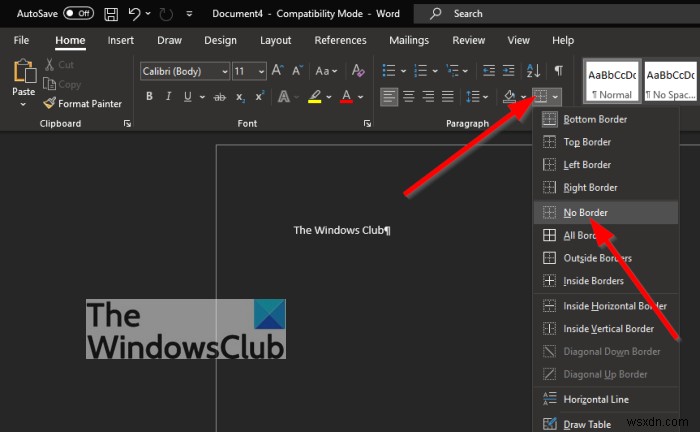The image size is (700, 432).
Task: Click the Format Painter button
Action: [x=82, y=104]
